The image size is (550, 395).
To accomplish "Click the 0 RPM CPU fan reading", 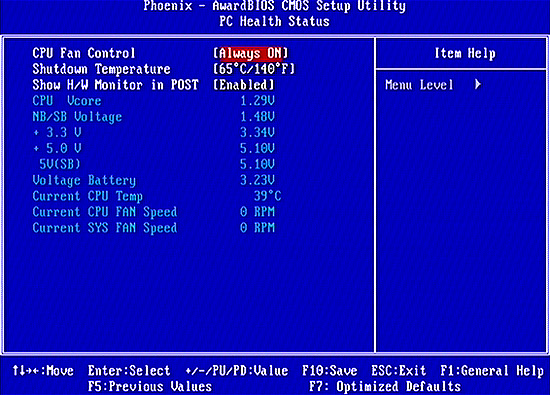I will 257,212.
